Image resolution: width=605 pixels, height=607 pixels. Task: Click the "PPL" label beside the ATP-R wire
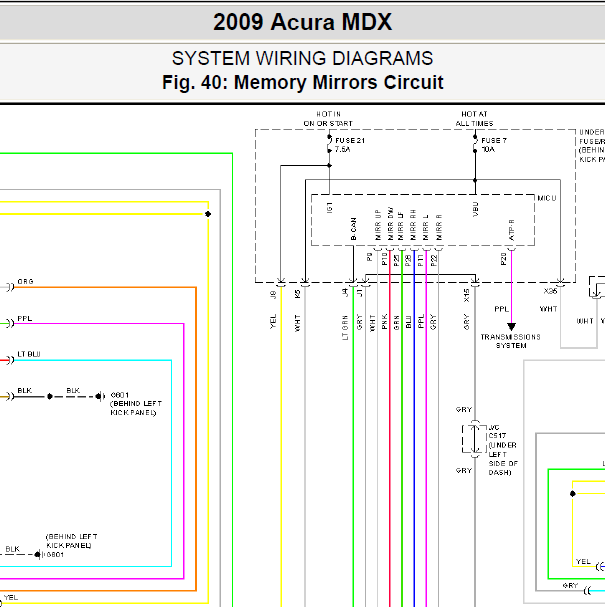click(501, 309)
